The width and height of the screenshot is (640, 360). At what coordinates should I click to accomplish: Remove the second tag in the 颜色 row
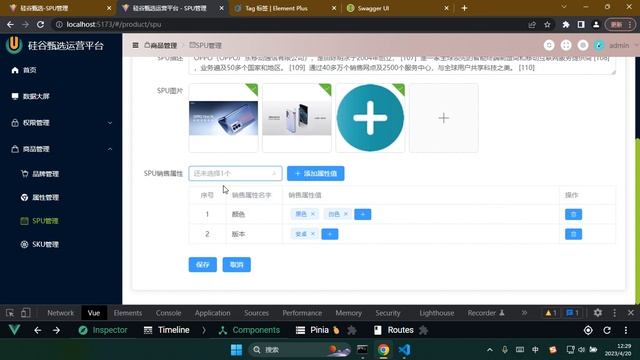point(346,214)
